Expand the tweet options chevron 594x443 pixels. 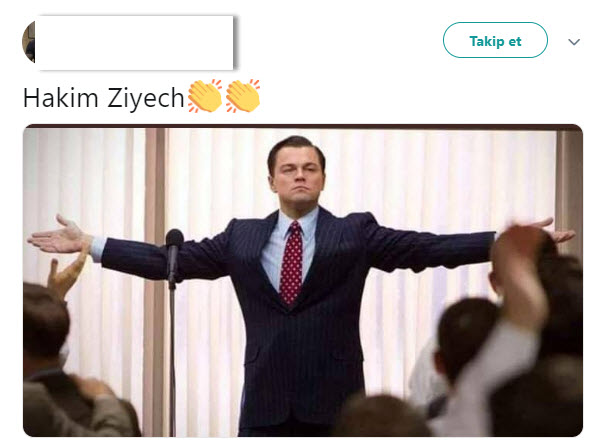(574, 42)
